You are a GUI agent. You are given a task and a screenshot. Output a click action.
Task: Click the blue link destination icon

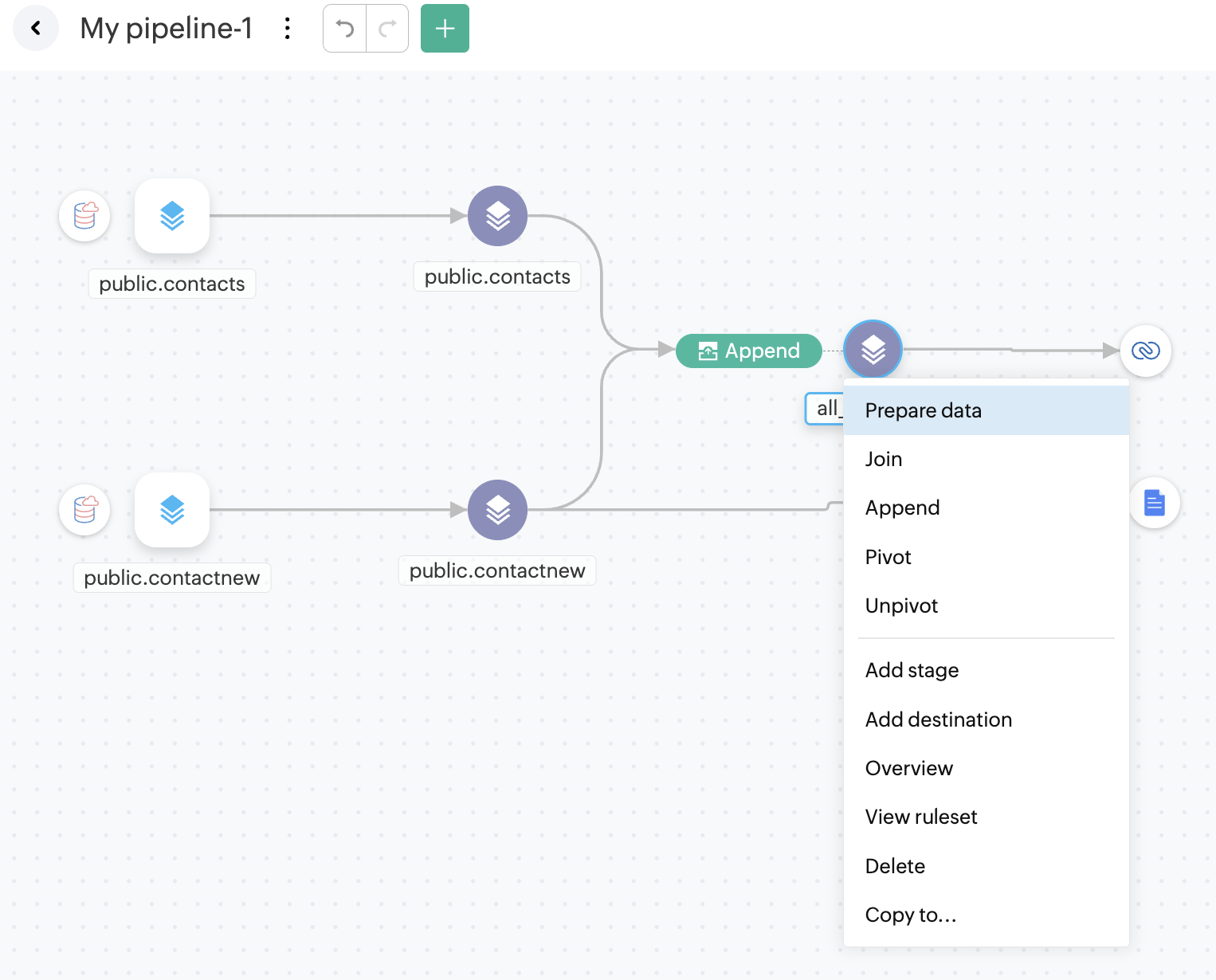click(x=1145, y=351)
